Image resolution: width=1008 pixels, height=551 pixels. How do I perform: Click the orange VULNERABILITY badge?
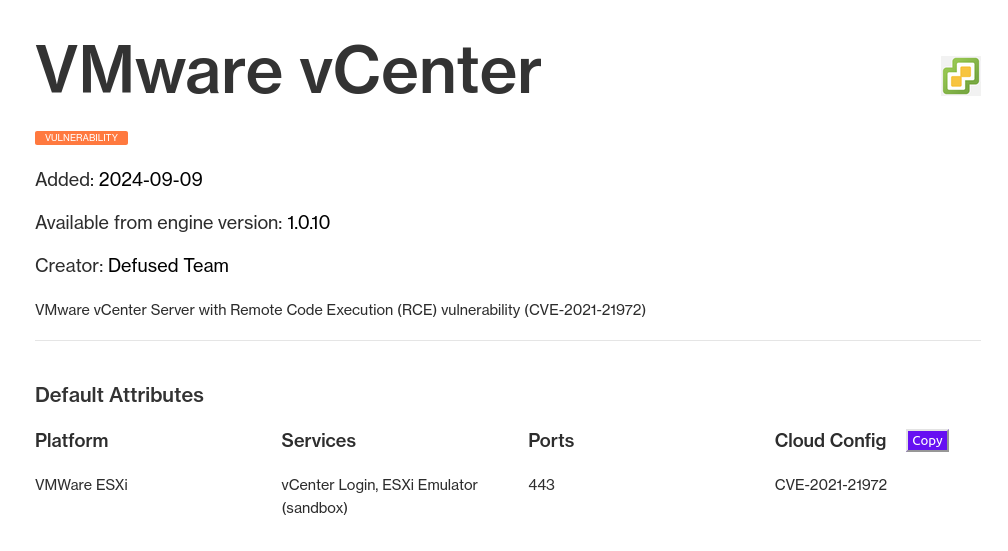pyautogui.click(x=82, y=138)
